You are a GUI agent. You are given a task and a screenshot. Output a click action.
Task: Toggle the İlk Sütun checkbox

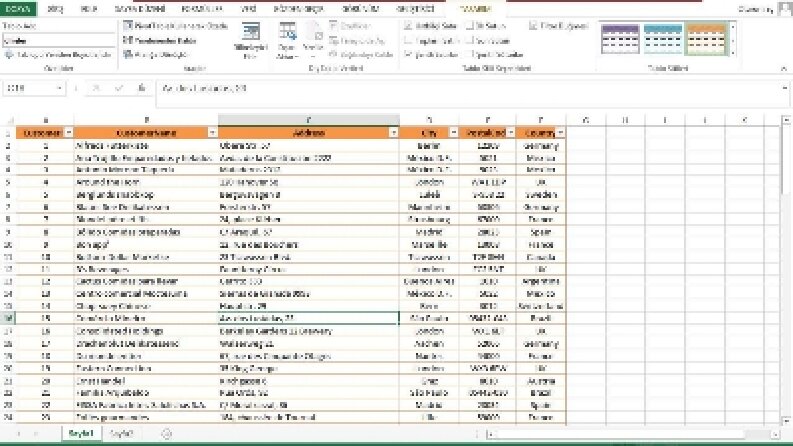click(x=469, y=25)
